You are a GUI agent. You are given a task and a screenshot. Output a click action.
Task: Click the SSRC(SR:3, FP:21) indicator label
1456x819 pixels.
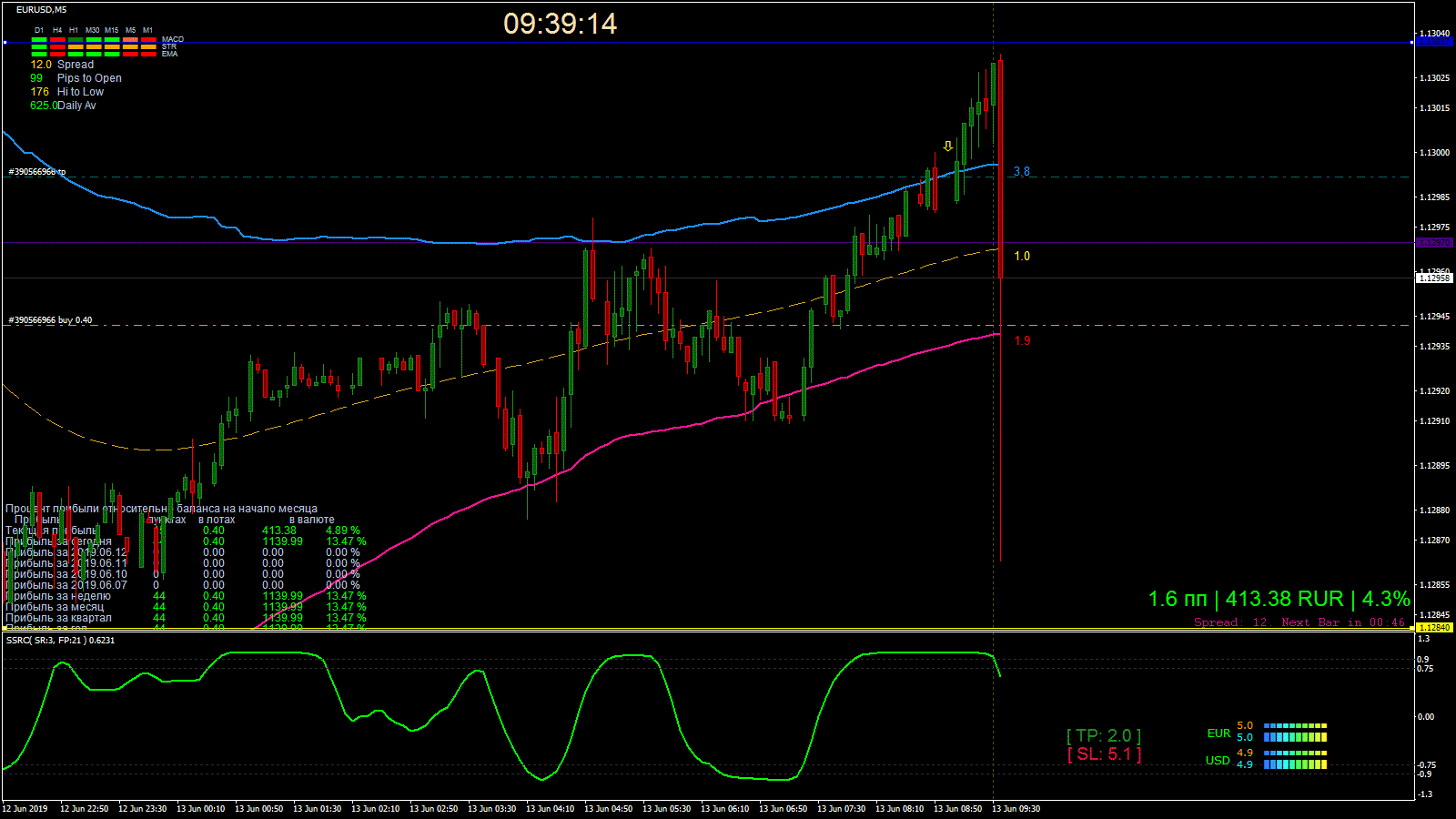click(60, 641)
